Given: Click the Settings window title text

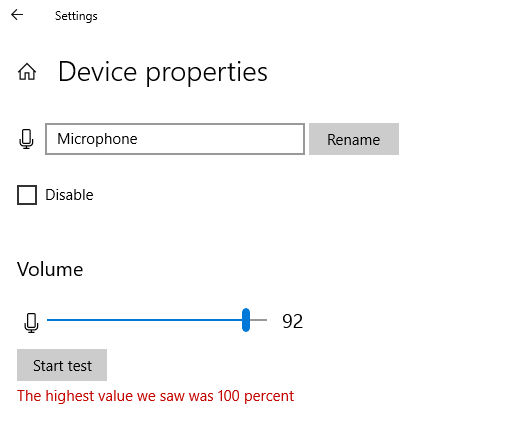Looking at the screenshot, I should click(76, 16).
